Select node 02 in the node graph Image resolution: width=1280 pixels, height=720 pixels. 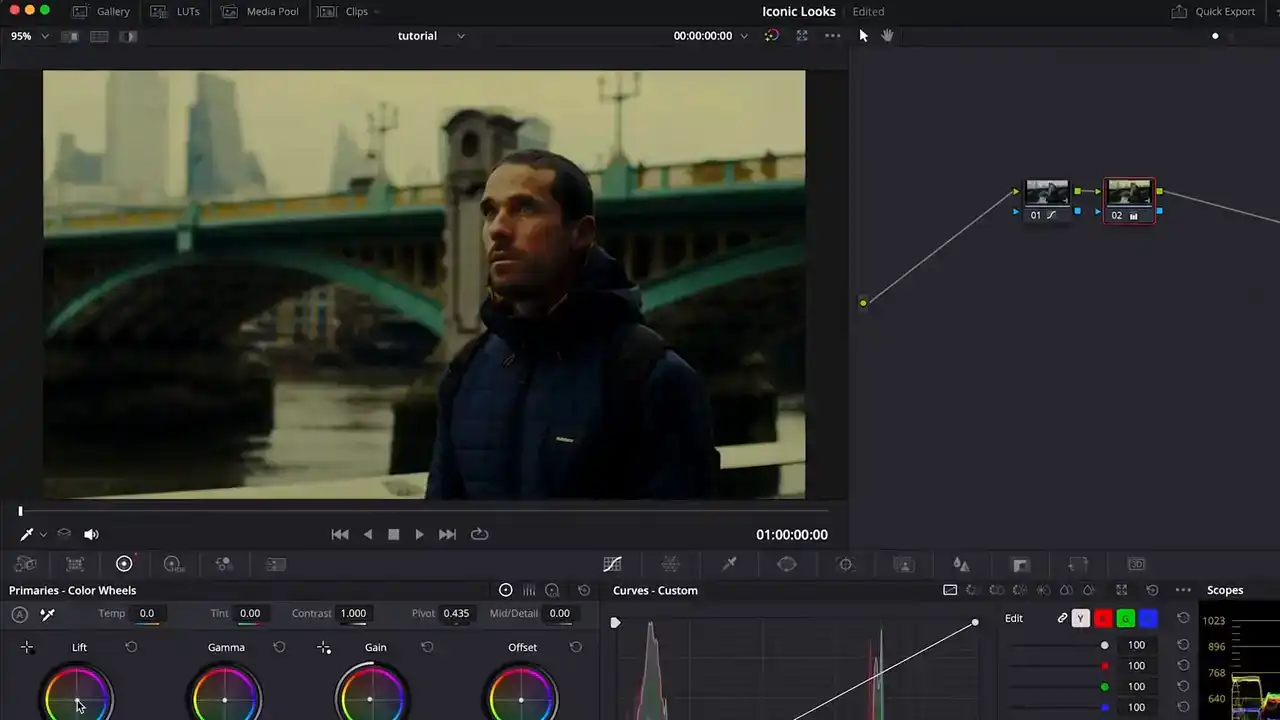[x=1129, y=194]
